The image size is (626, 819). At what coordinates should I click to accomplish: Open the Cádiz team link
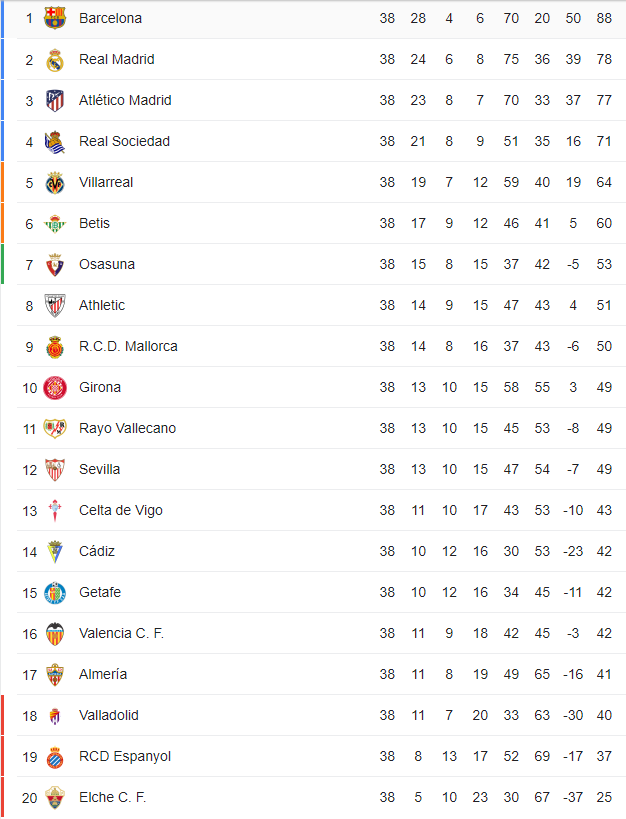click(x=97, y=552)
